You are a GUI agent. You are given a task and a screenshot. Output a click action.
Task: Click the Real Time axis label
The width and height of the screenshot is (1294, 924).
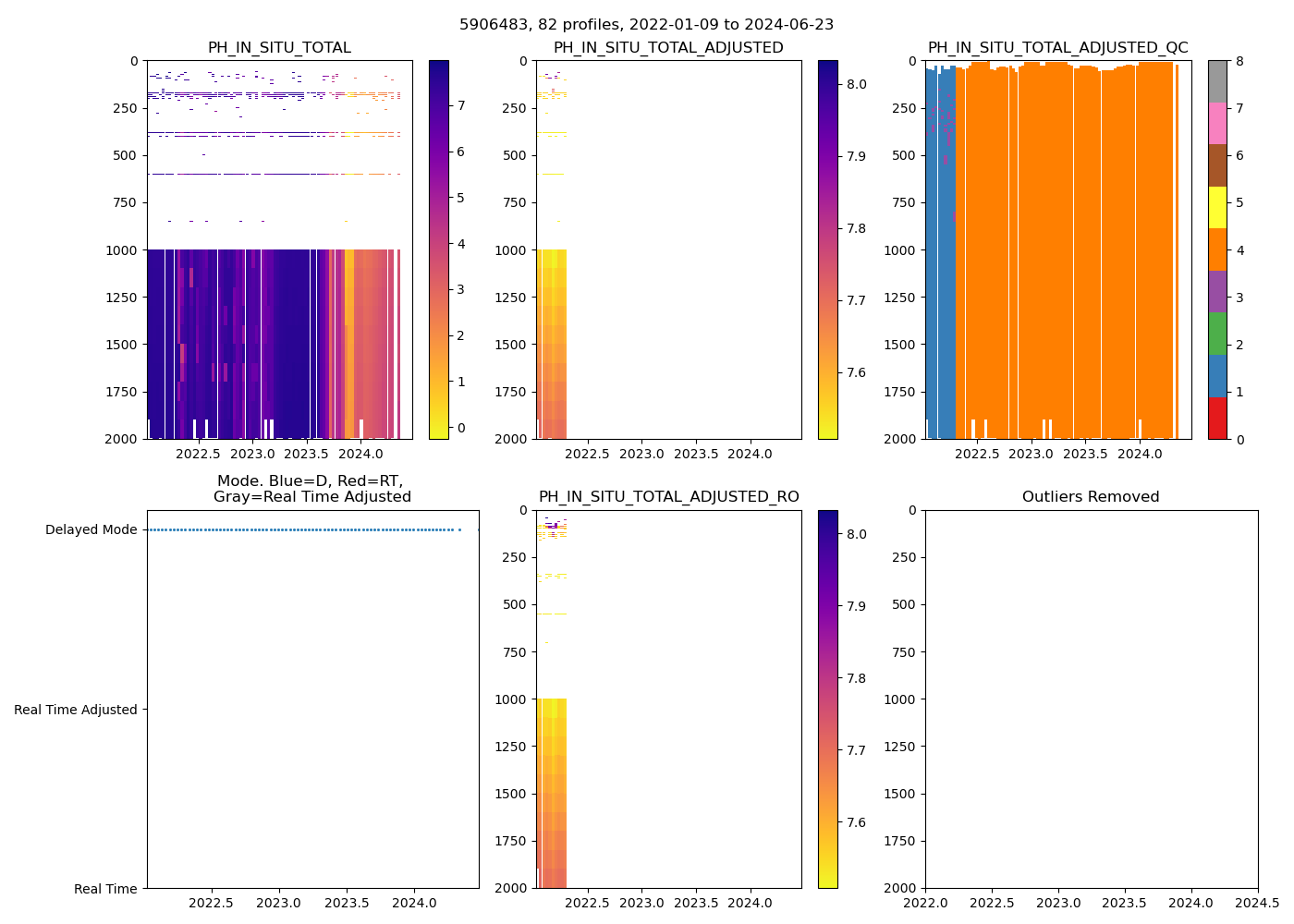105,889
